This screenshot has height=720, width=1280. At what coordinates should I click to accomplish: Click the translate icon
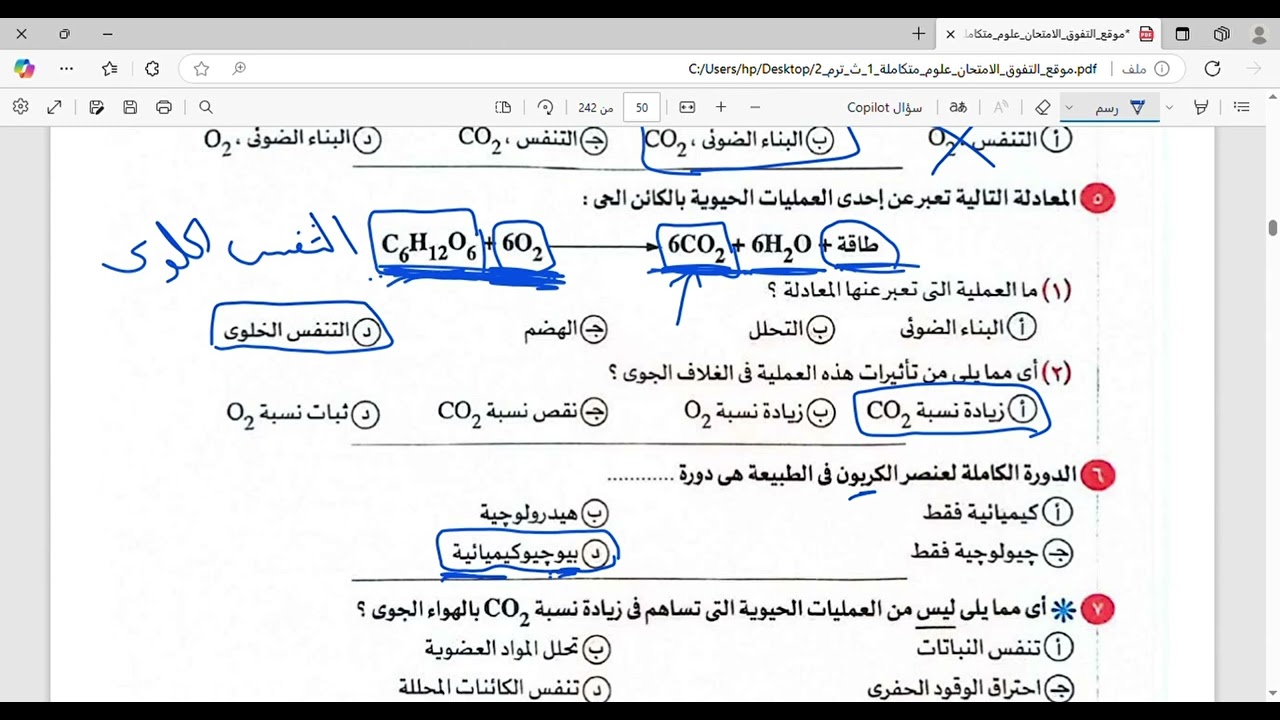958,107
